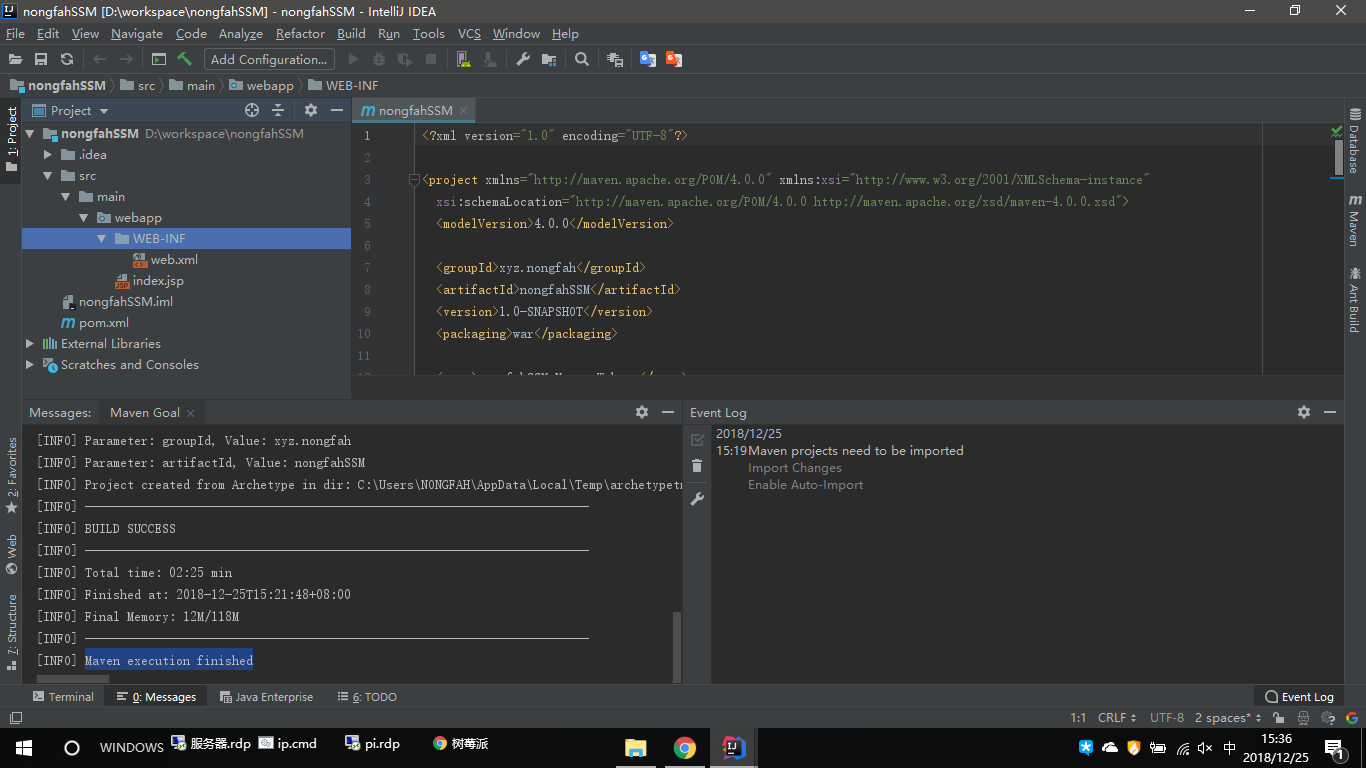Toggle tool window bars icon in status bar corner
1366x768 pixels.
pyautogui.click(x=15, y=718)
